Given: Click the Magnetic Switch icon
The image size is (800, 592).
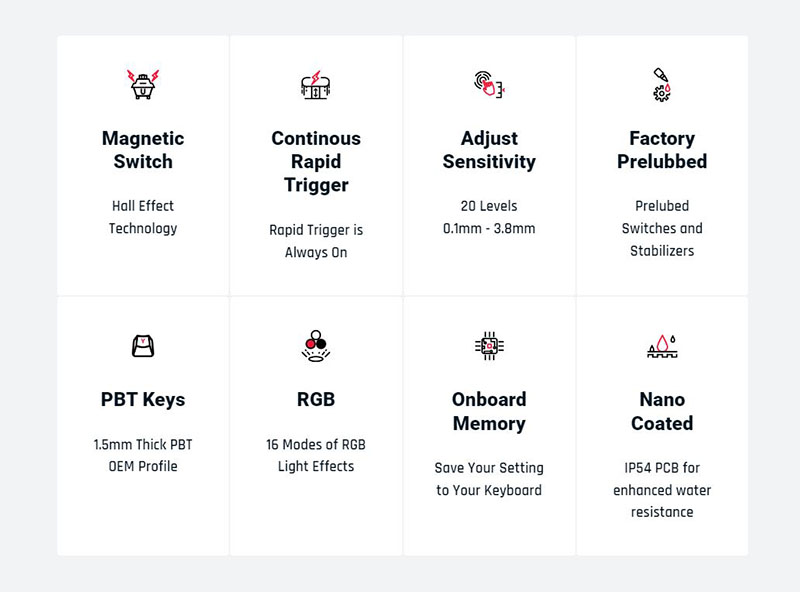Looking at the screenshot, I should 143,85.
